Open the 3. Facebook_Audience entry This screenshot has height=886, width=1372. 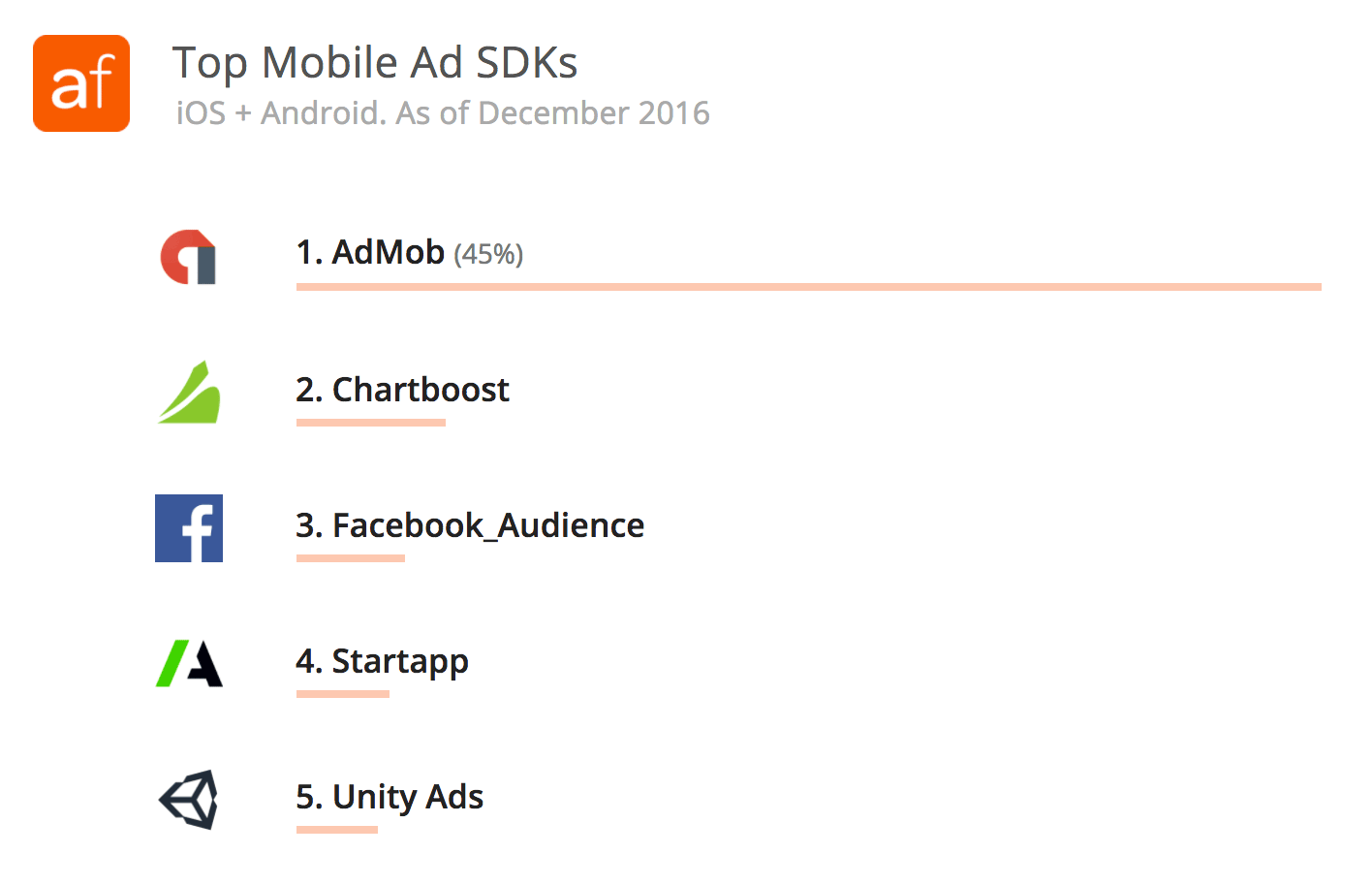click(470, 525)
